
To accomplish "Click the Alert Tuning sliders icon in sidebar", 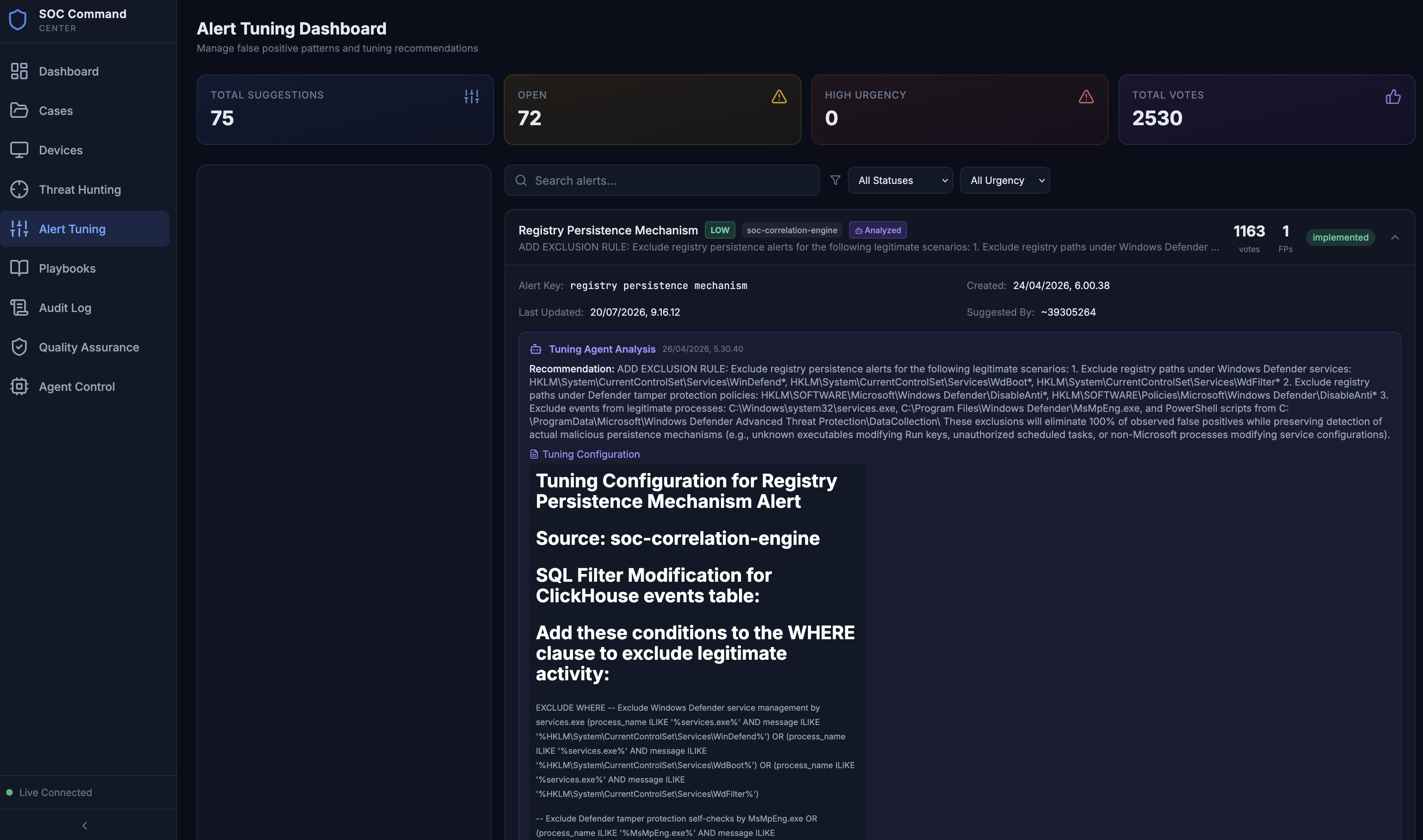I will click(x=19, y=229).
